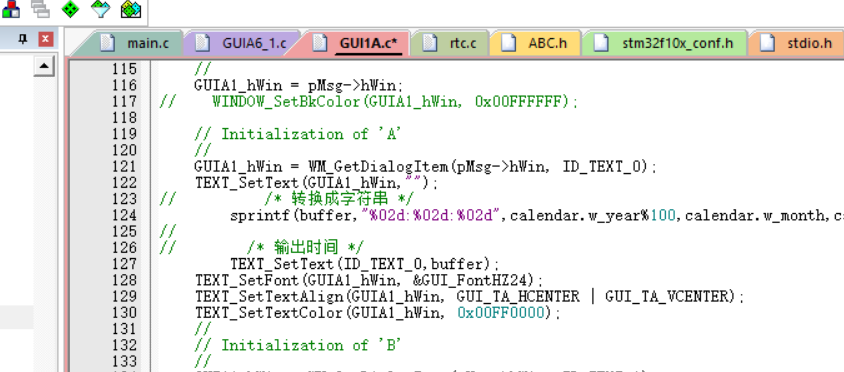This screenshot has height=372, width=844.
Task: Click the file icon on the GUIA6_1.c tab
Action: click(202, 43)
